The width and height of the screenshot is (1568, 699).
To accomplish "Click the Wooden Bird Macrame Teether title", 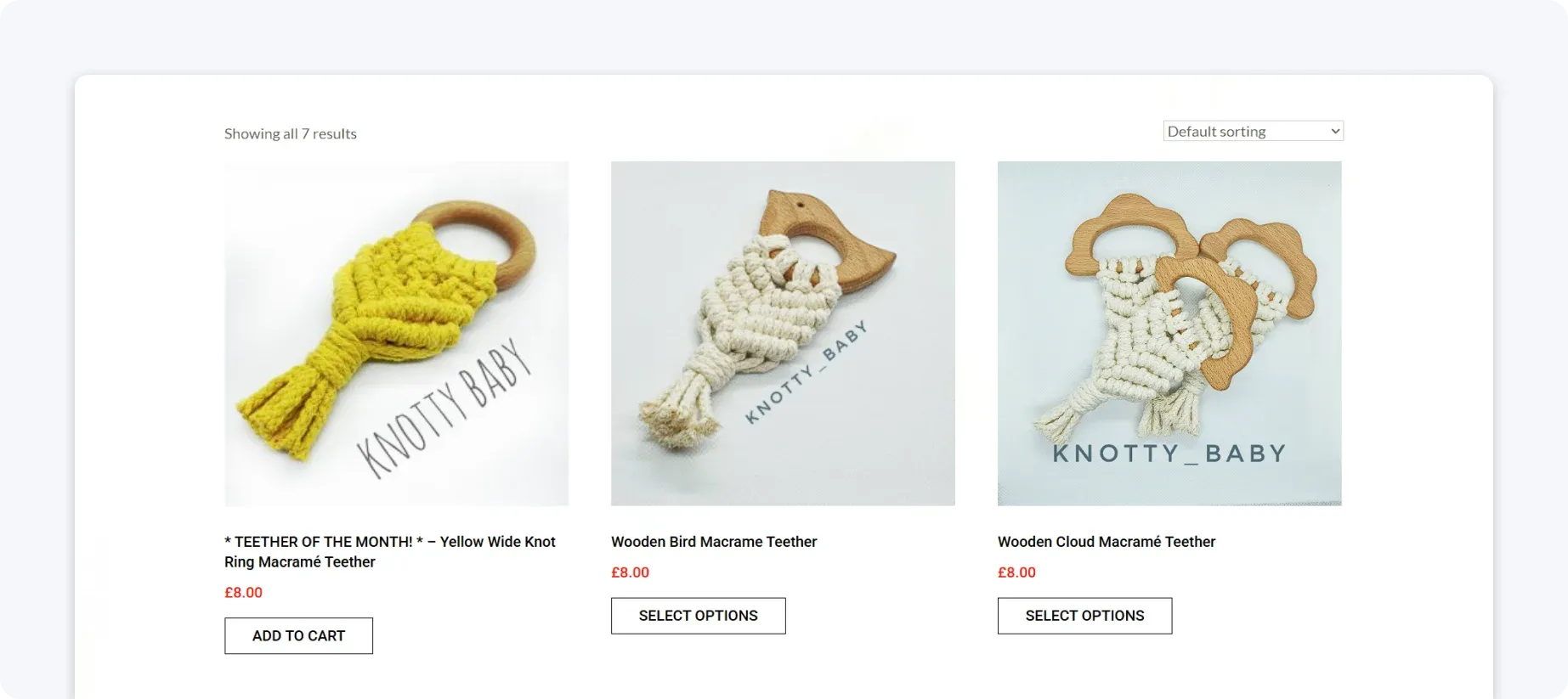I will (x=714, y=542).
